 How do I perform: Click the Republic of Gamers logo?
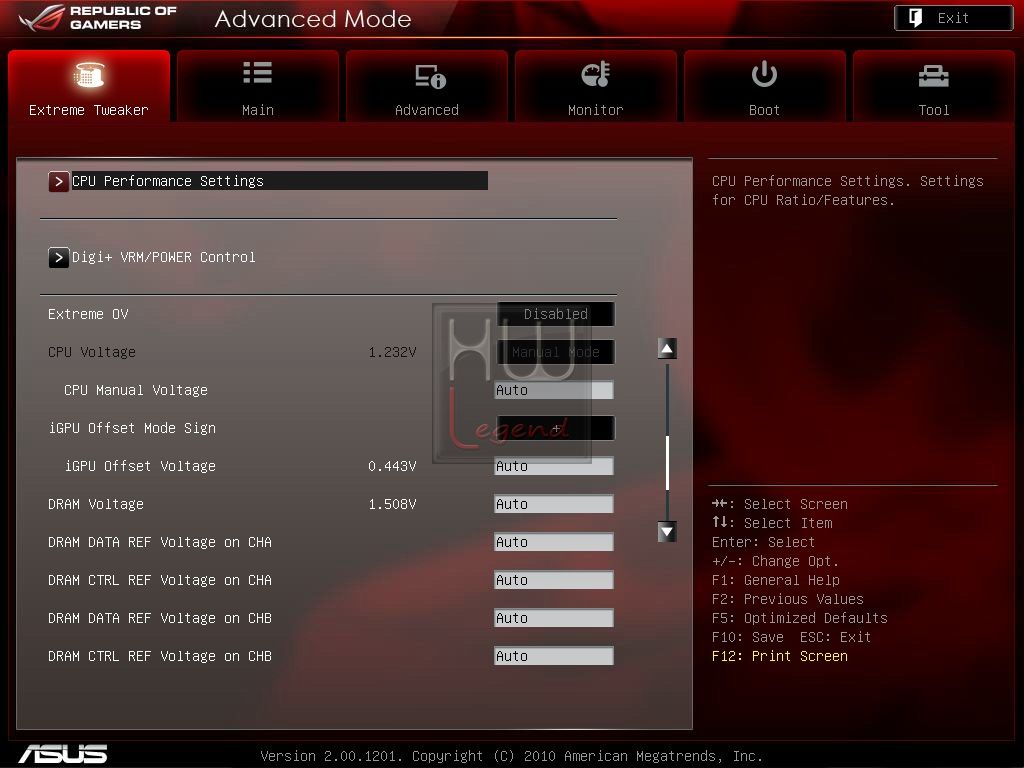click(98, 18)
